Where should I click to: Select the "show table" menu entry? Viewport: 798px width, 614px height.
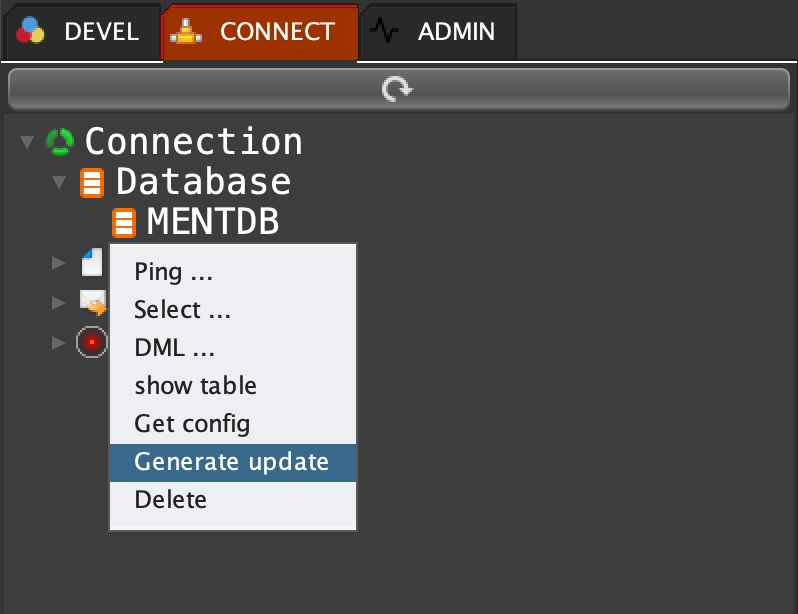point(196,386)
